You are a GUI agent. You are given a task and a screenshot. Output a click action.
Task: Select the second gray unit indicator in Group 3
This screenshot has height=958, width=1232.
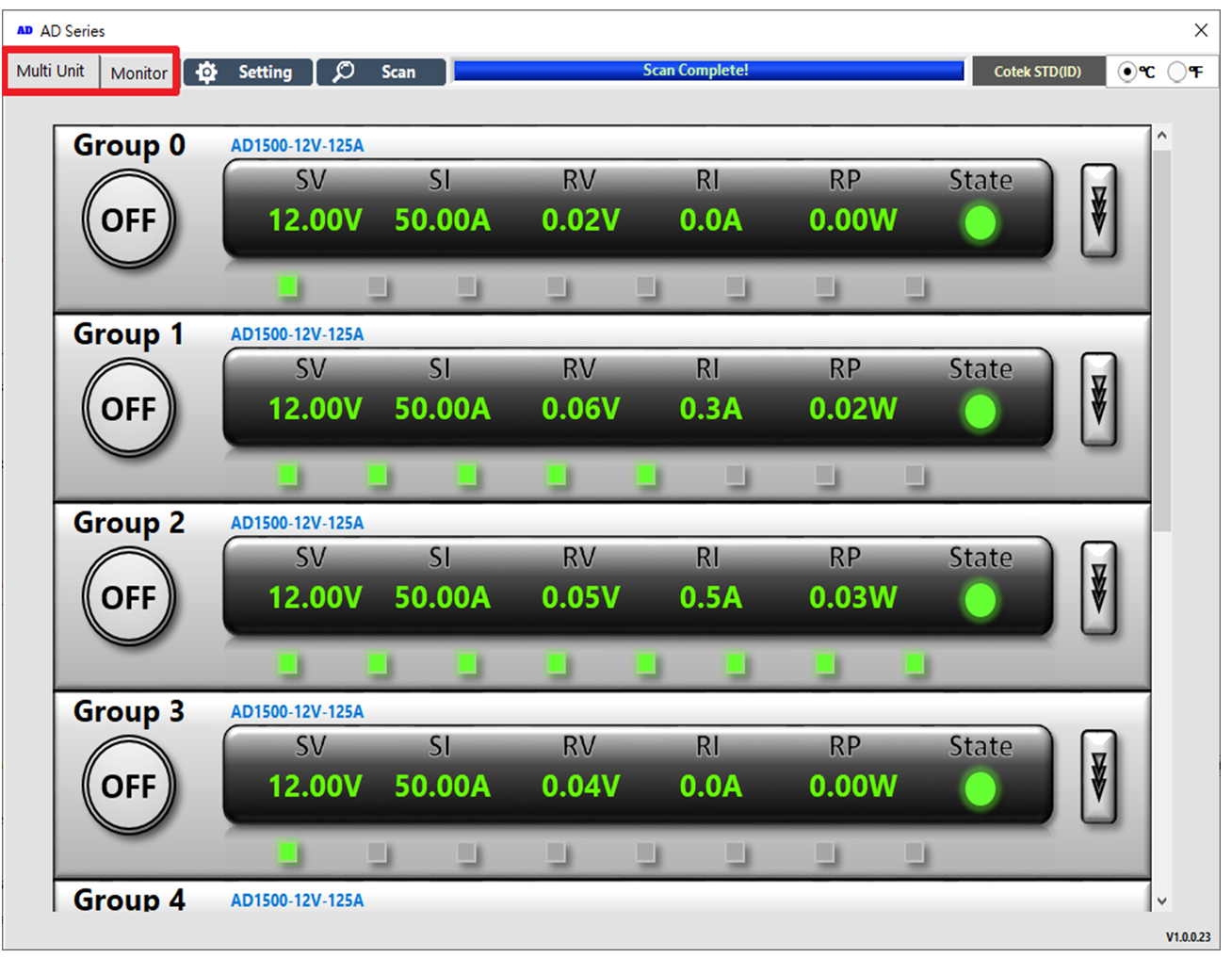(377, 852)
